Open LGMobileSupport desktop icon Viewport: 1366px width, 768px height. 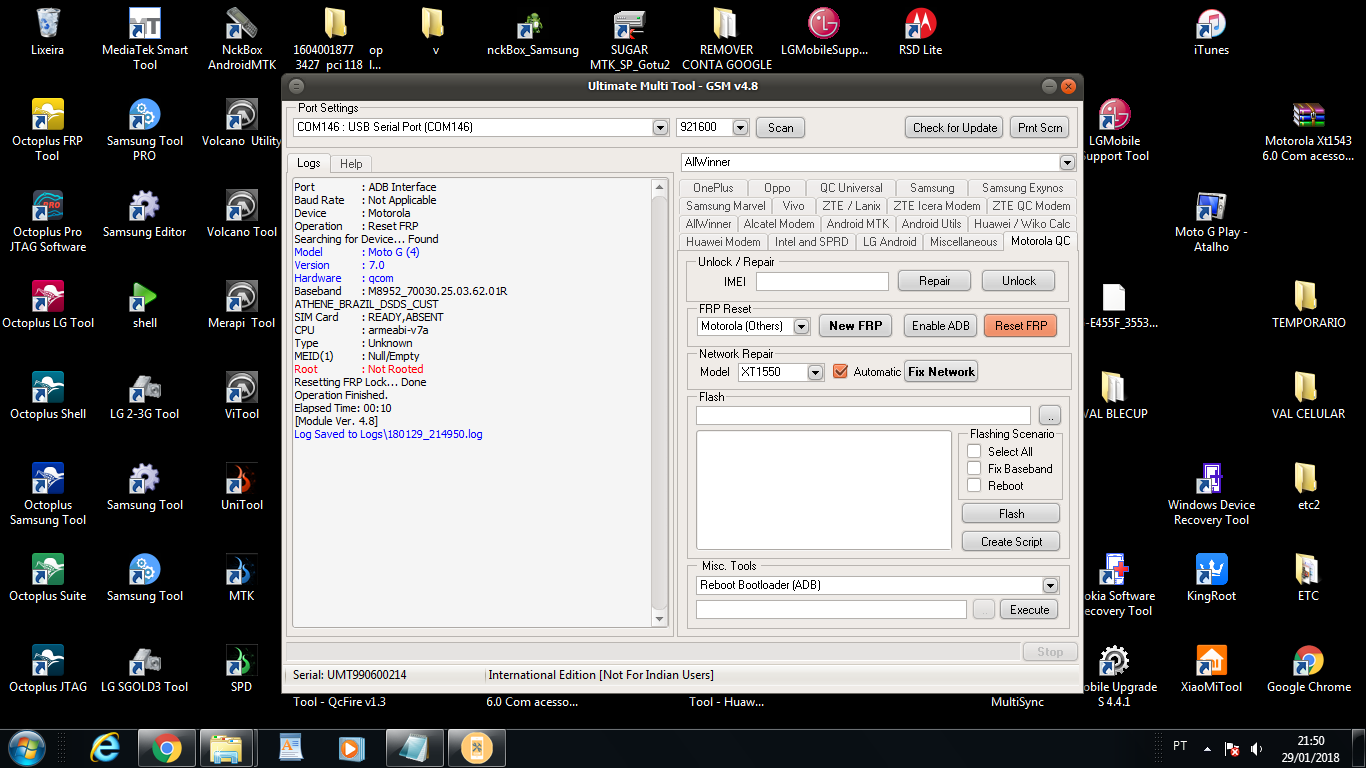(x=824, y=32)
